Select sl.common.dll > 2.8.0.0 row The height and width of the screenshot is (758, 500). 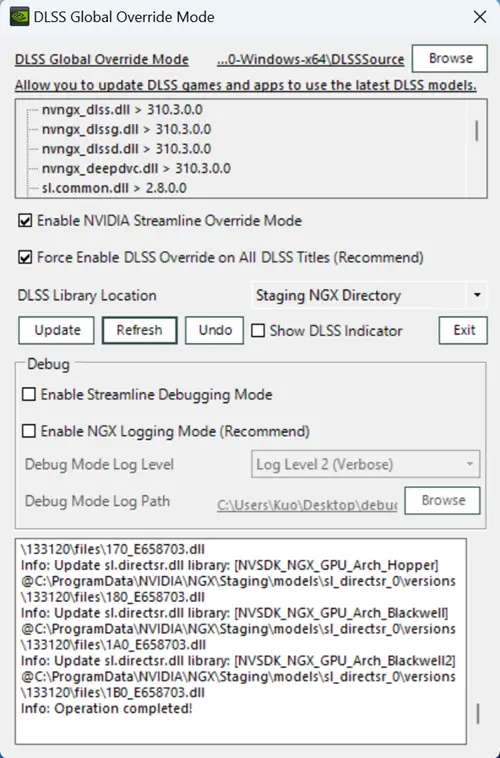[x=114, y=188]
